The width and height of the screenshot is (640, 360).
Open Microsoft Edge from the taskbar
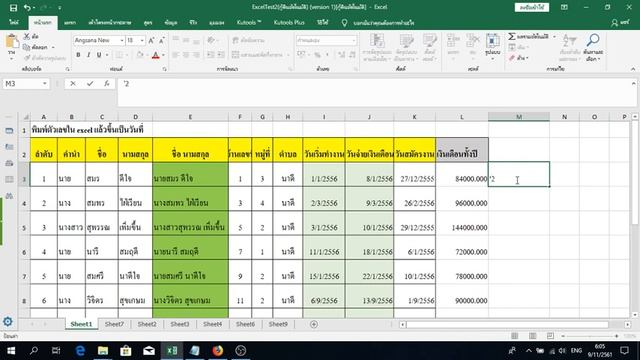[x=80, y=351]
